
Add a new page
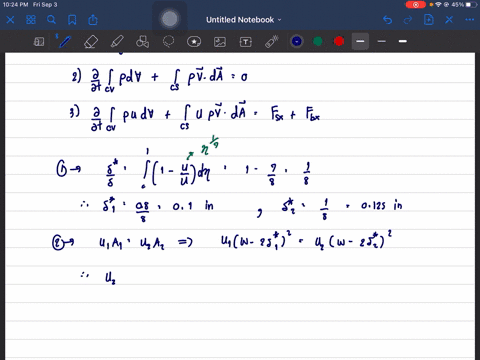tap(429, 20)
